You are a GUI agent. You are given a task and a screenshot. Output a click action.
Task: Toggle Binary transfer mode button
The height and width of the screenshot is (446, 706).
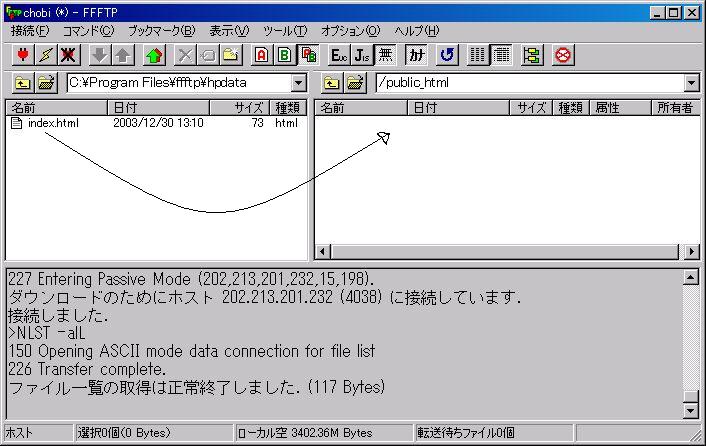pos(285,55)
